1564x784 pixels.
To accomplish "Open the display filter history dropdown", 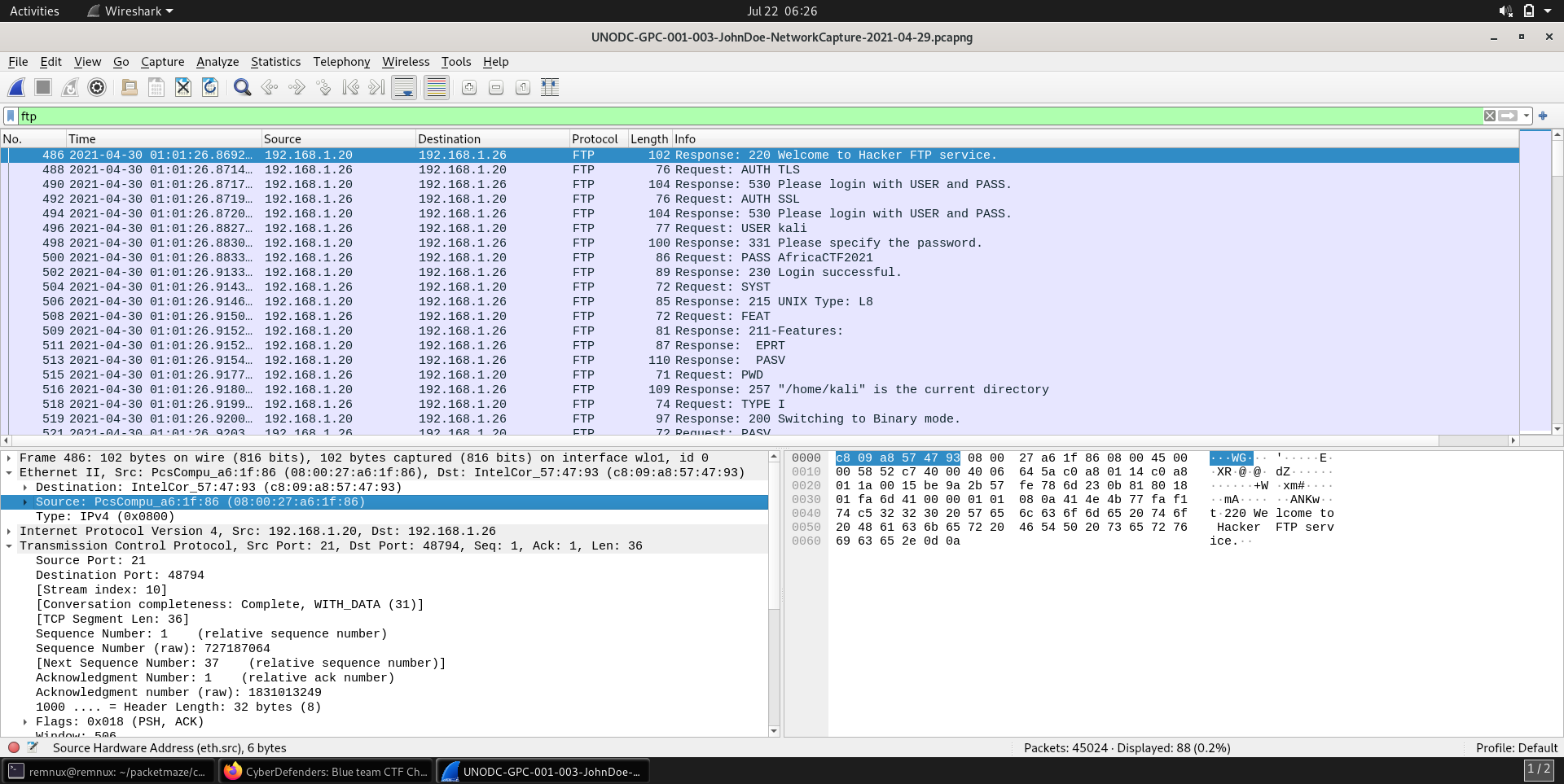I will (x=1527, y=116).
